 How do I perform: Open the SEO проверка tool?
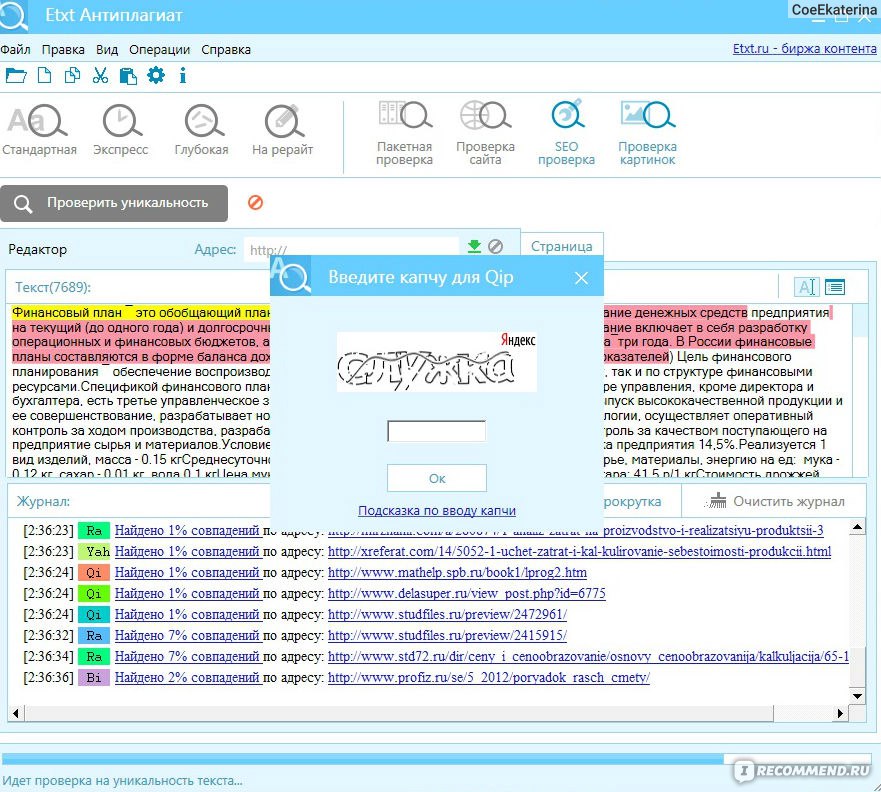566,133
